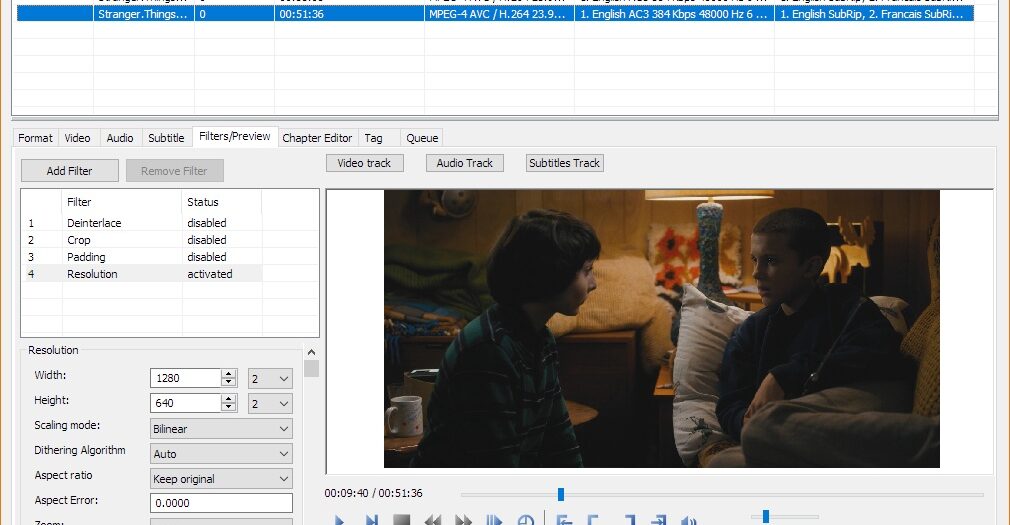Image resolution: width=1010 pixels, height=525 pixels.
Task: Open the Width multiple dropdown showing 2
Action: (x=271, y=379)
